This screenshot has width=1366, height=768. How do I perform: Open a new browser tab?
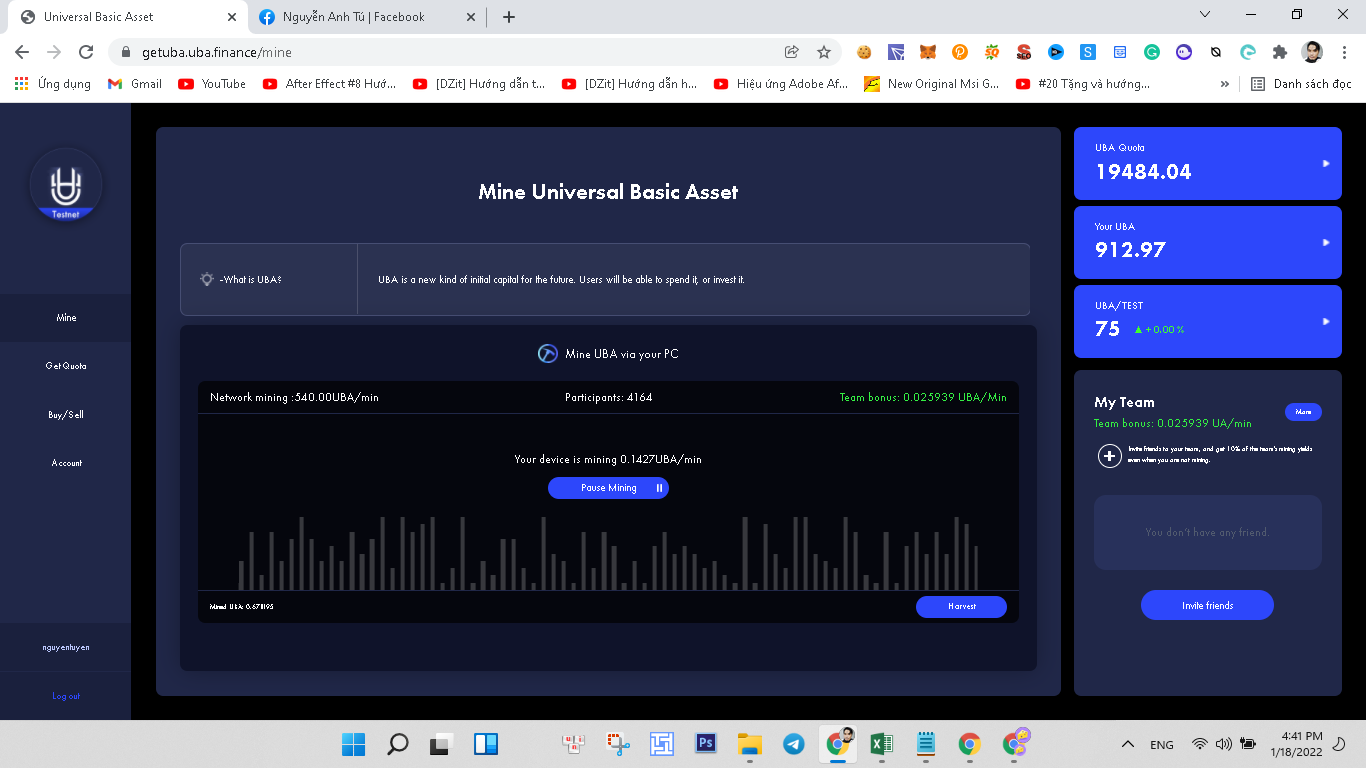point(509,17)
